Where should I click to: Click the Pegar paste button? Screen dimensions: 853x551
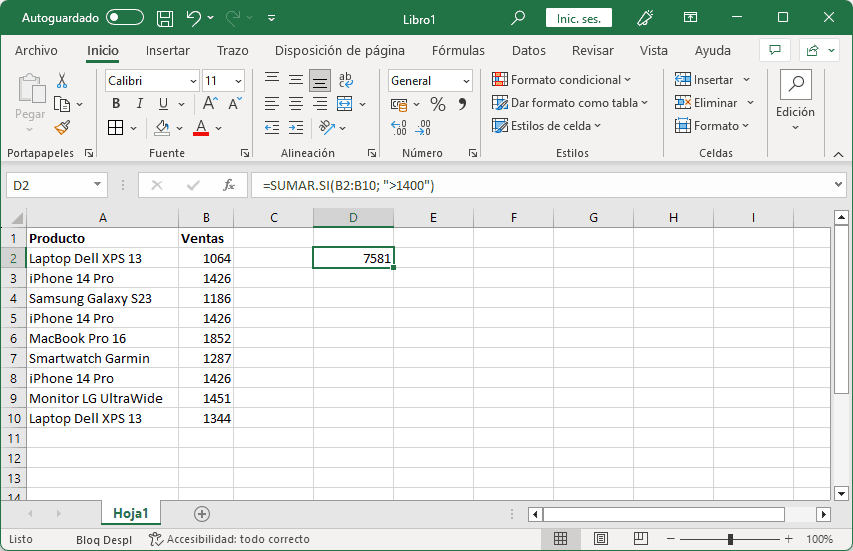coord(30,102)
